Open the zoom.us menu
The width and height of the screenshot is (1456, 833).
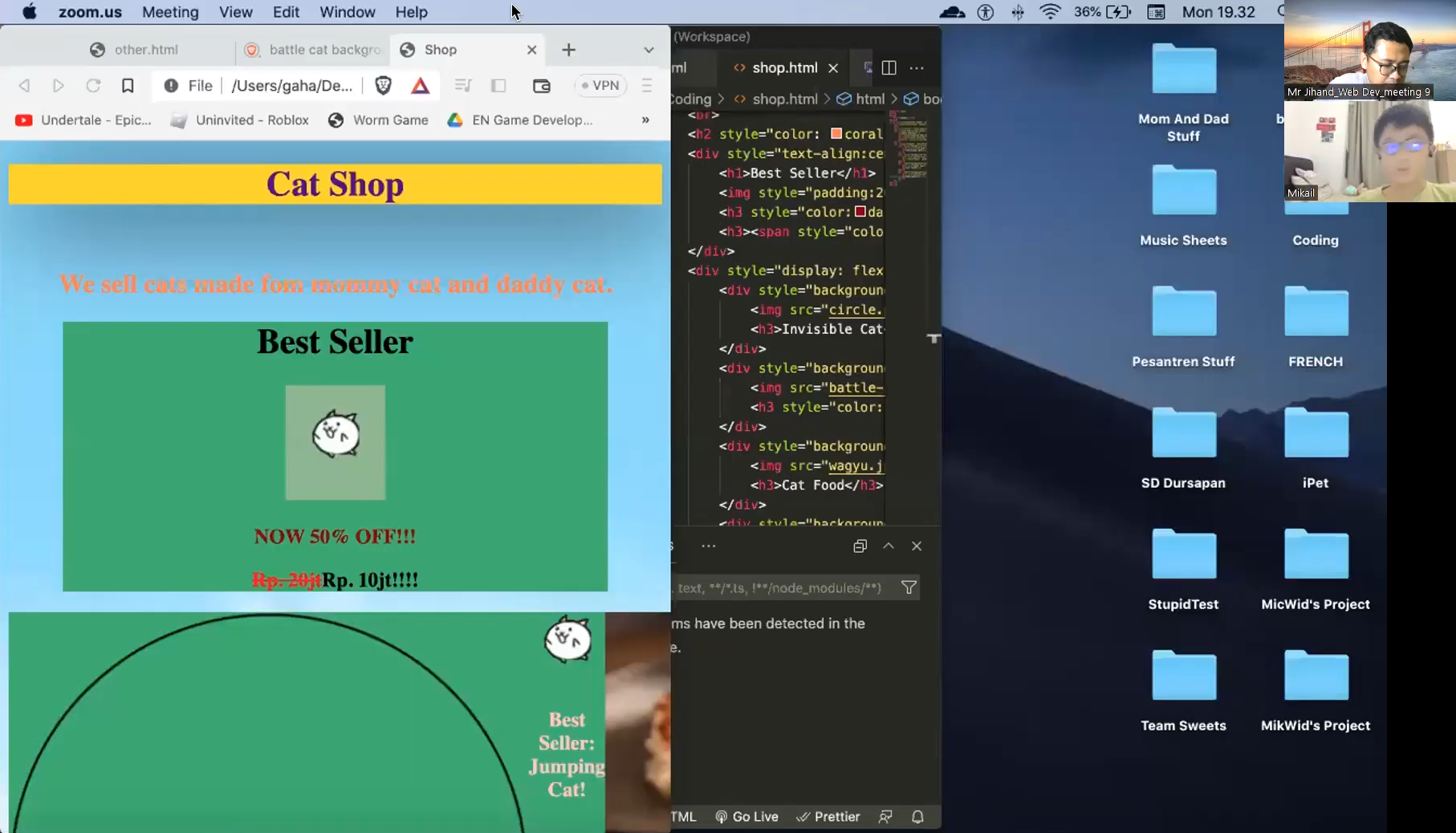[x=90, y=12]
